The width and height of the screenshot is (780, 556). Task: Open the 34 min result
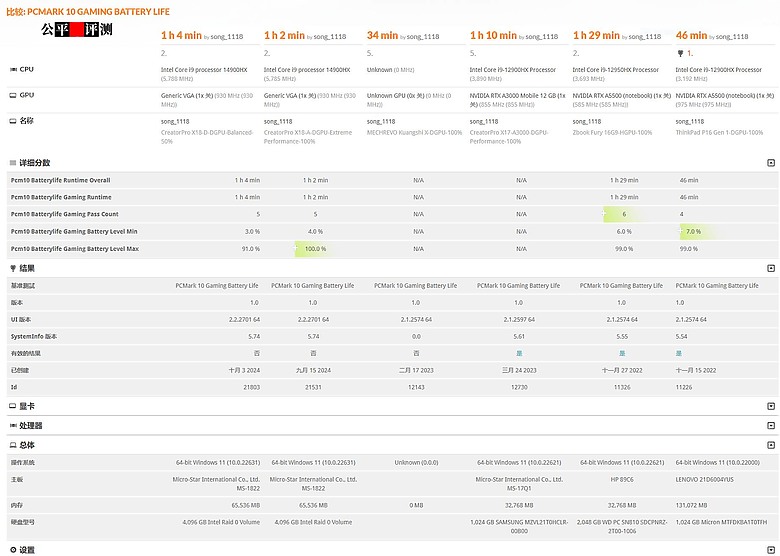(x=382, y=35)
